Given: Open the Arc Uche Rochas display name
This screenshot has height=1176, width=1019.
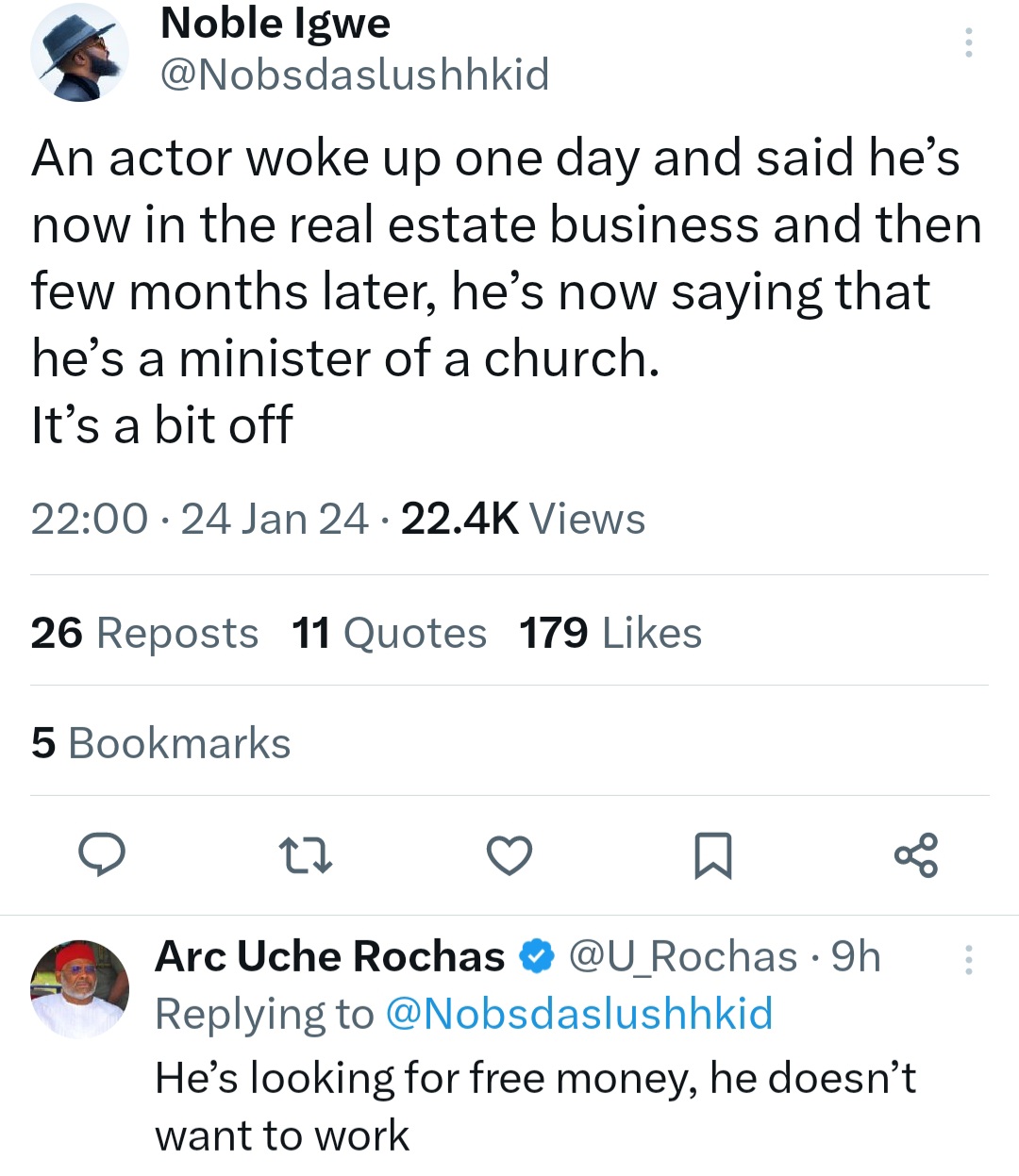Looking at the screenshot, I should coord(330,956).
